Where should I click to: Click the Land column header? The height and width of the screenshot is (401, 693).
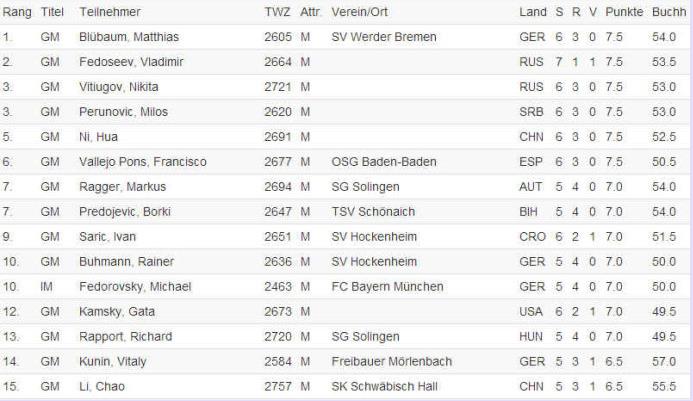(533, 12)
